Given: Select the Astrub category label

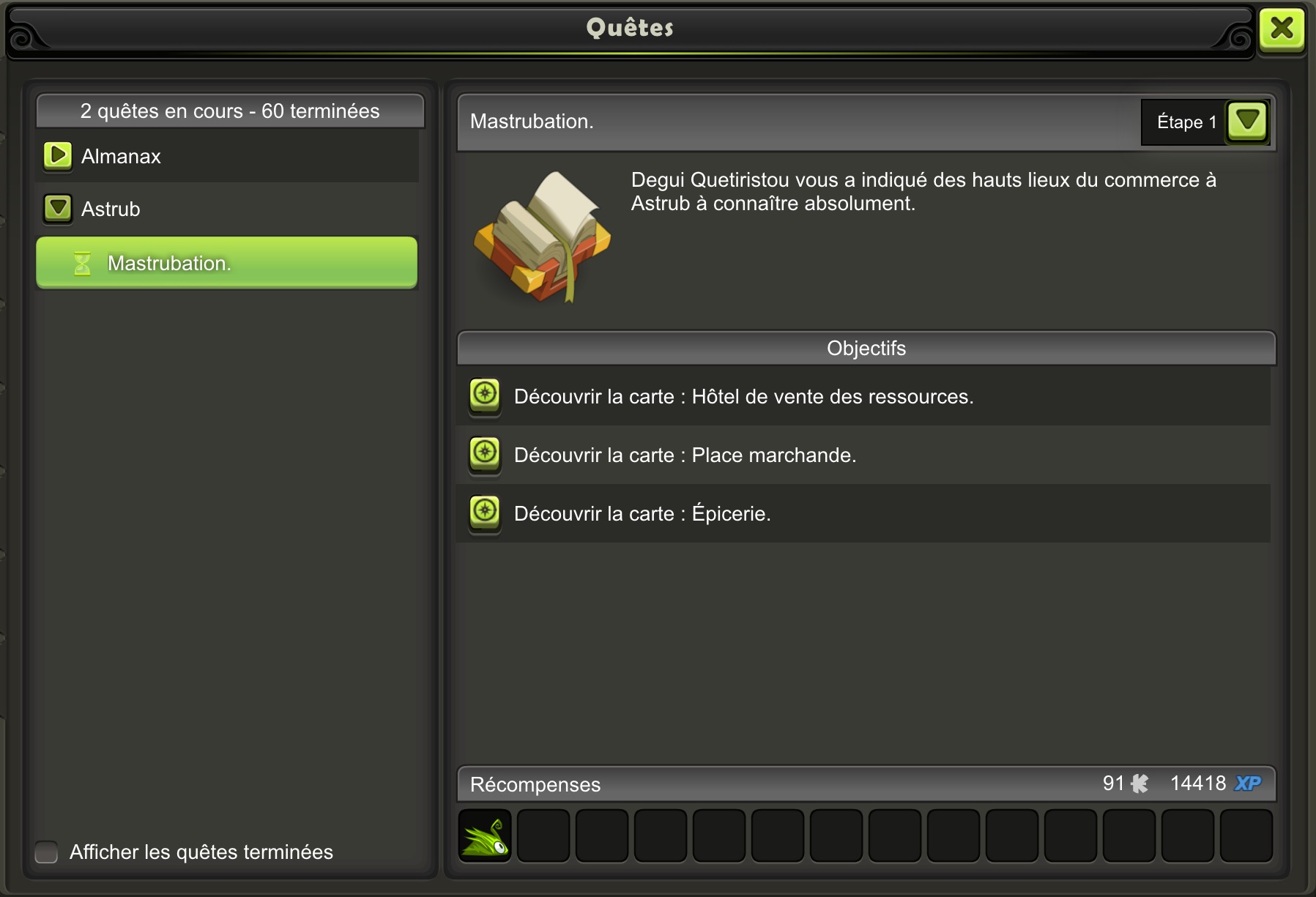Looking at the screenshot, I should (111, 209).
